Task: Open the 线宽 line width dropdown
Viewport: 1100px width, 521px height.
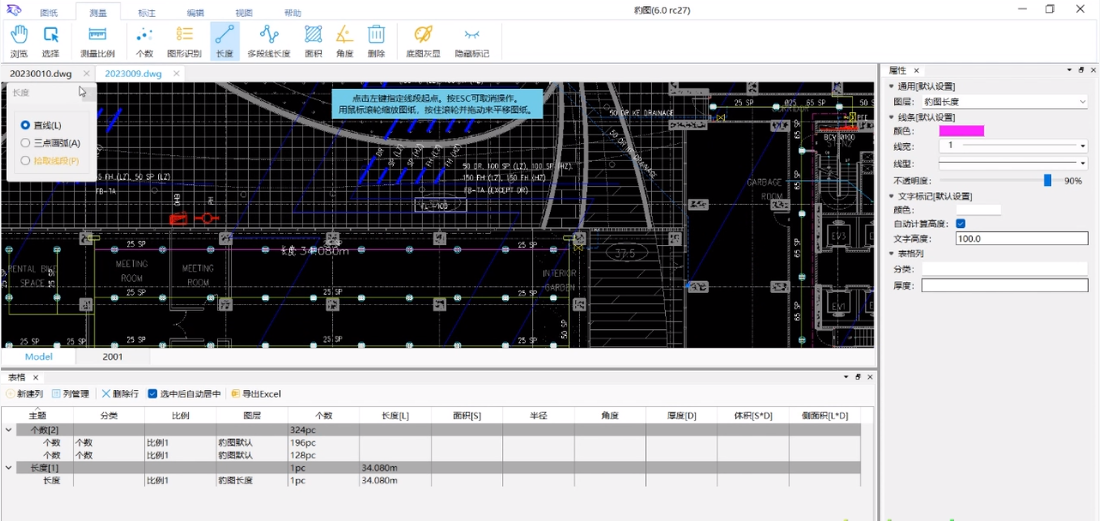Action: click(1013, 146)
